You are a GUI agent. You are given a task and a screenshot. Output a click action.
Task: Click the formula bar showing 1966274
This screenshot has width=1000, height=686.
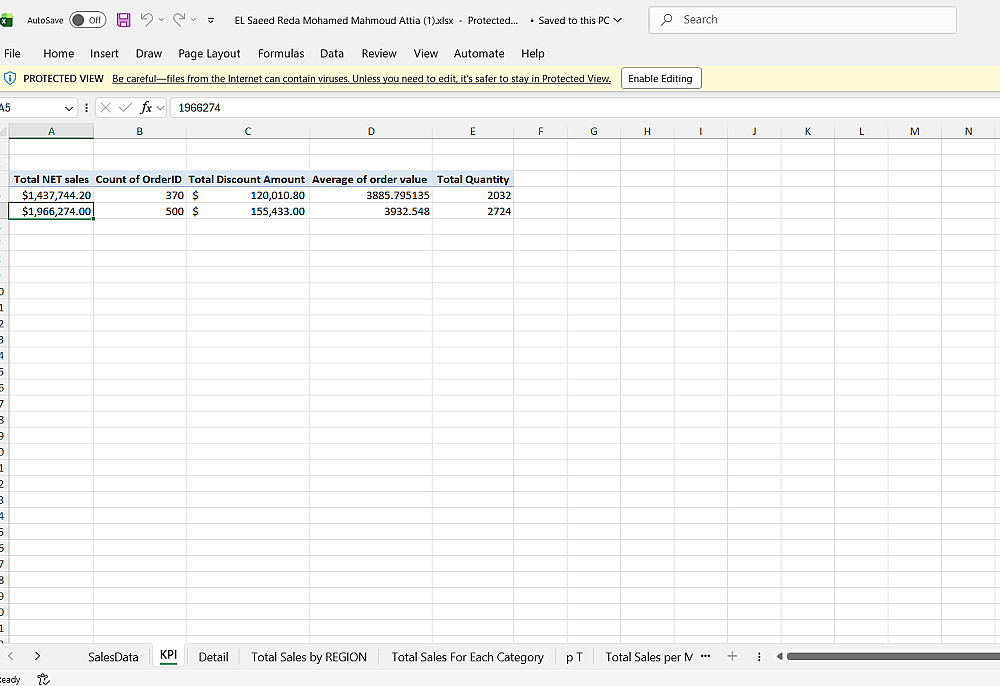tap(584, 108)
